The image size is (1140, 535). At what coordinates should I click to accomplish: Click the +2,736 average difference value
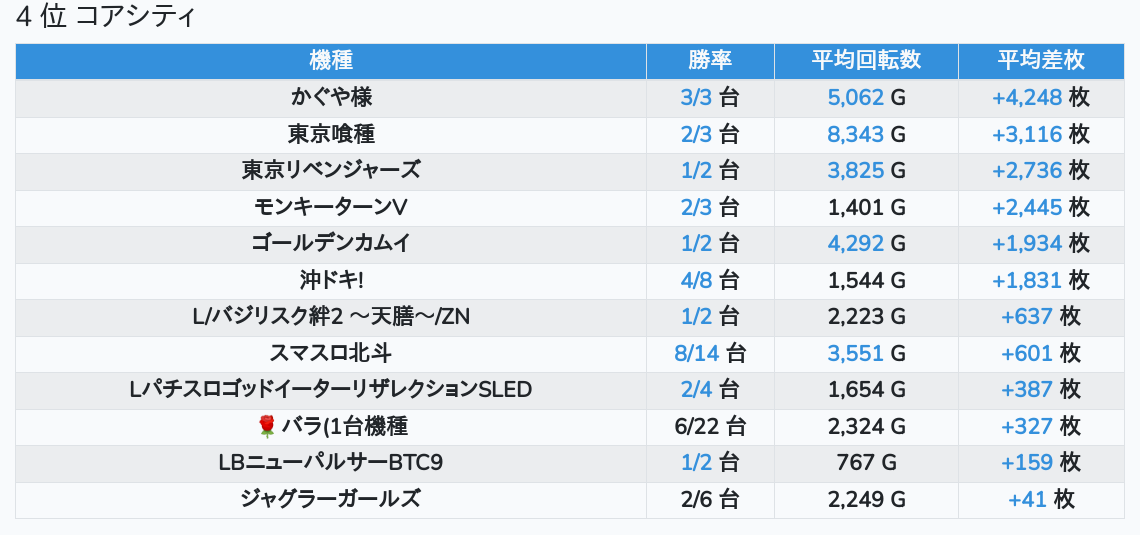pyautogui.click(x=1026, y=171)
